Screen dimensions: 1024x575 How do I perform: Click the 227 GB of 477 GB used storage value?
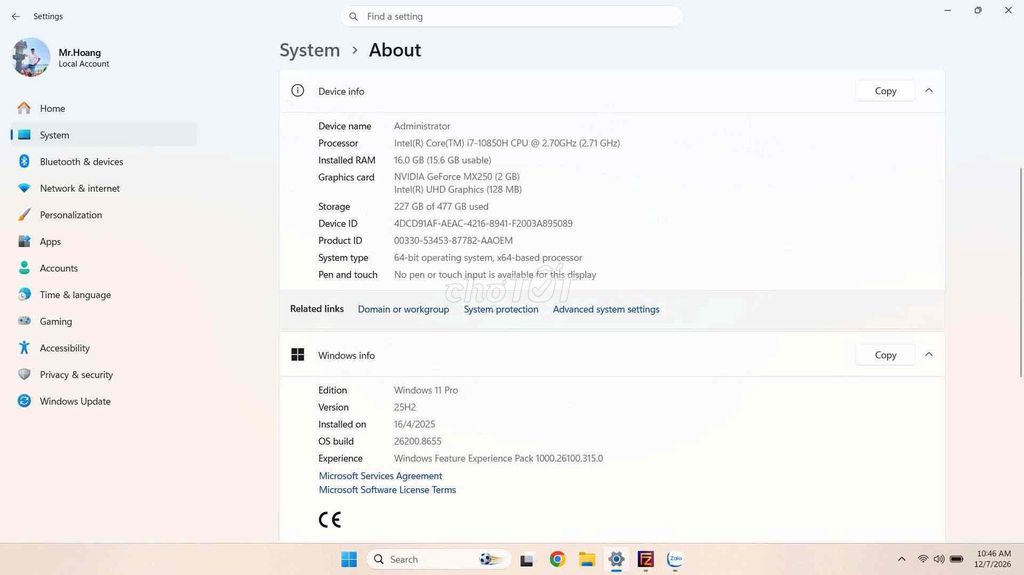(441, 206)
